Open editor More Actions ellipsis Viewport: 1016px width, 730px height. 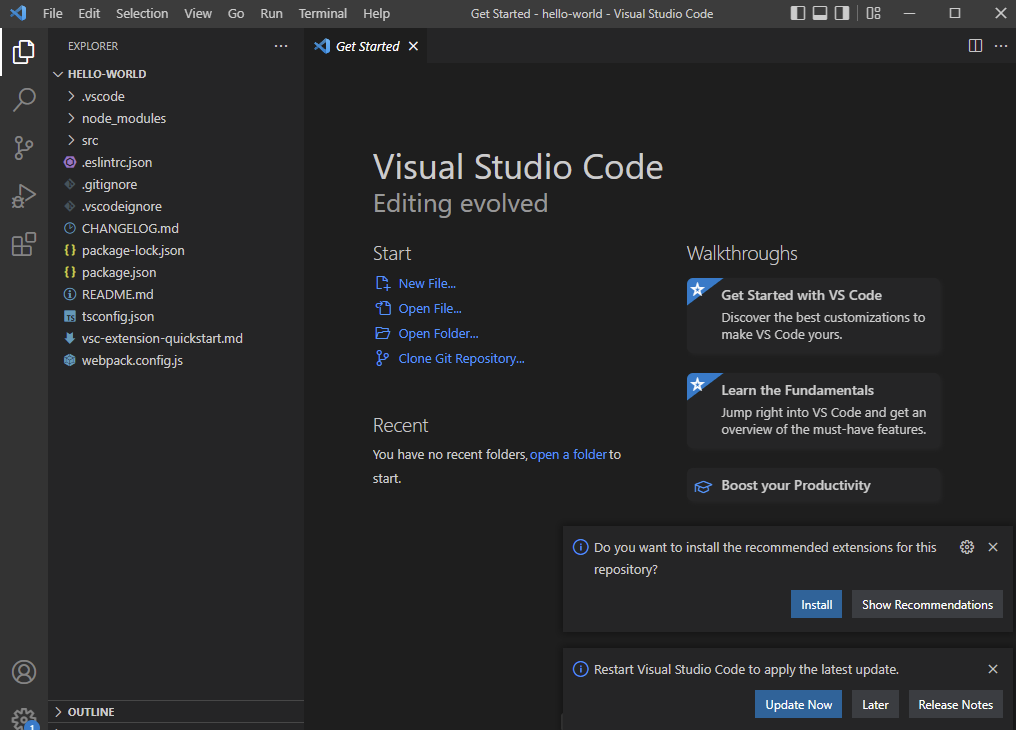click(1000, 45)
